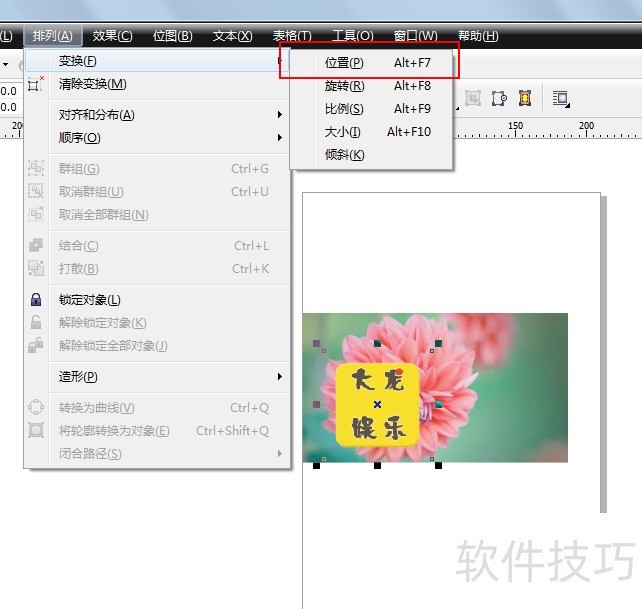This screenshot has height=609, width=642.
Task: Expand the 变换(F) submenu
Action: (156, 61)
